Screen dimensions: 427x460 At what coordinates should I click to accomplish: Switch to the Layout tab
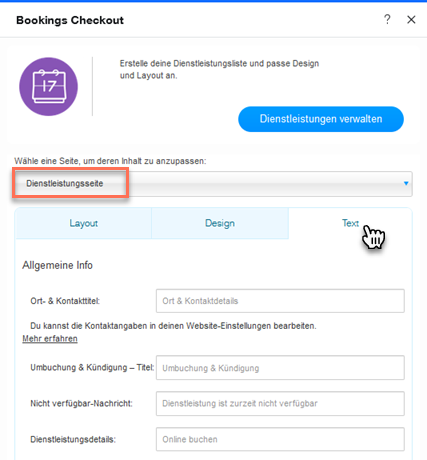click(83, 223)
